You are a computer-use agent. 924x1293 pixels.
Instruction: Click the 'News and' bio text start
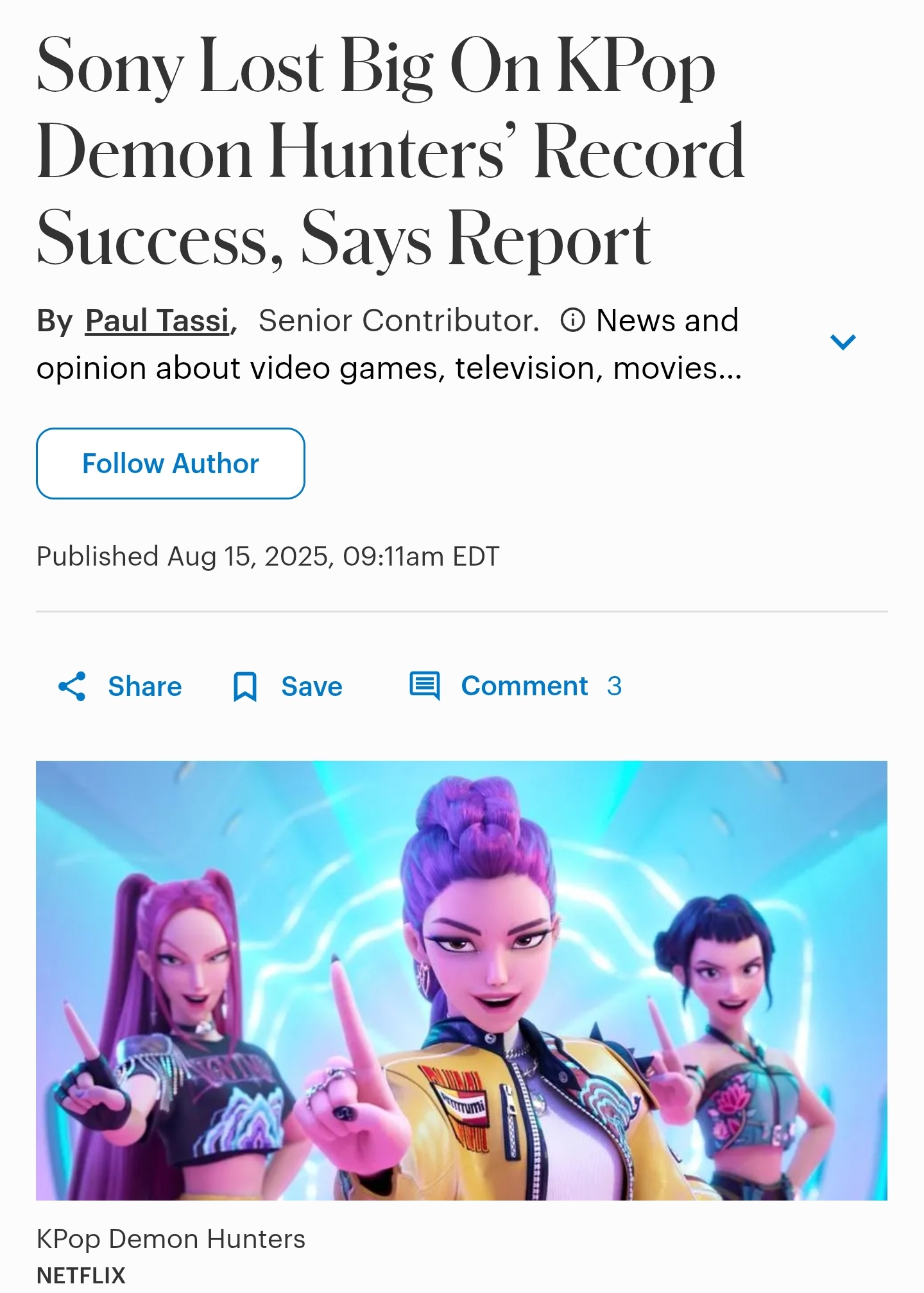pos(667,320)
